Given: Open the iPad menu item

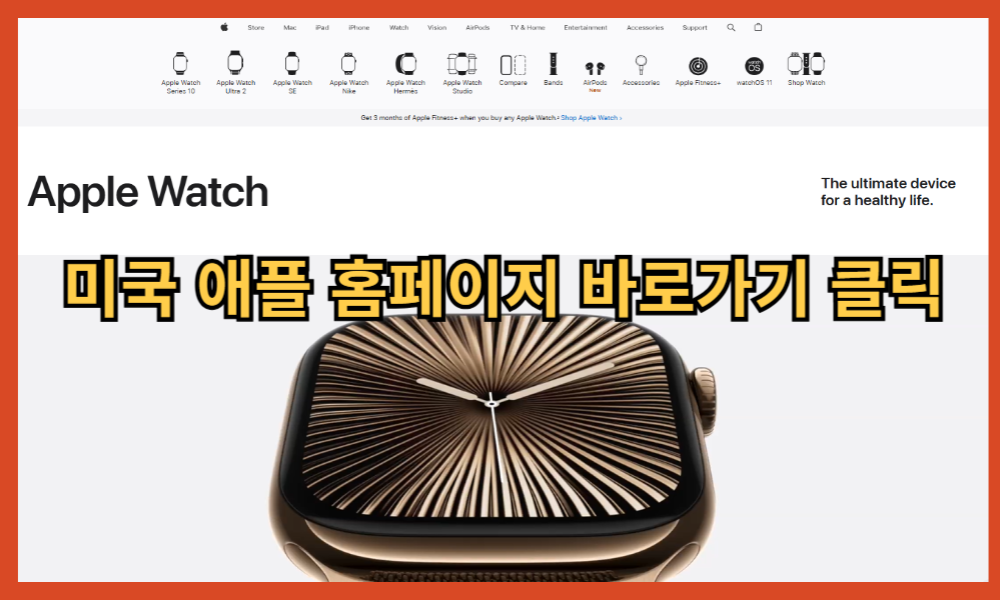Looking at the screenshot, I should pos(322,27).
